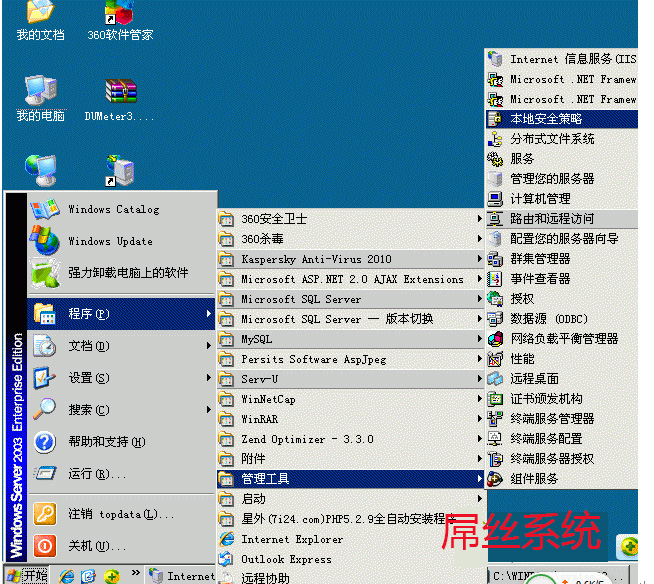Image resolution: width=654 pixels, height=584 pixels.
Task: Click the 组件服务 icon
Action: click(x=495, y=479)
